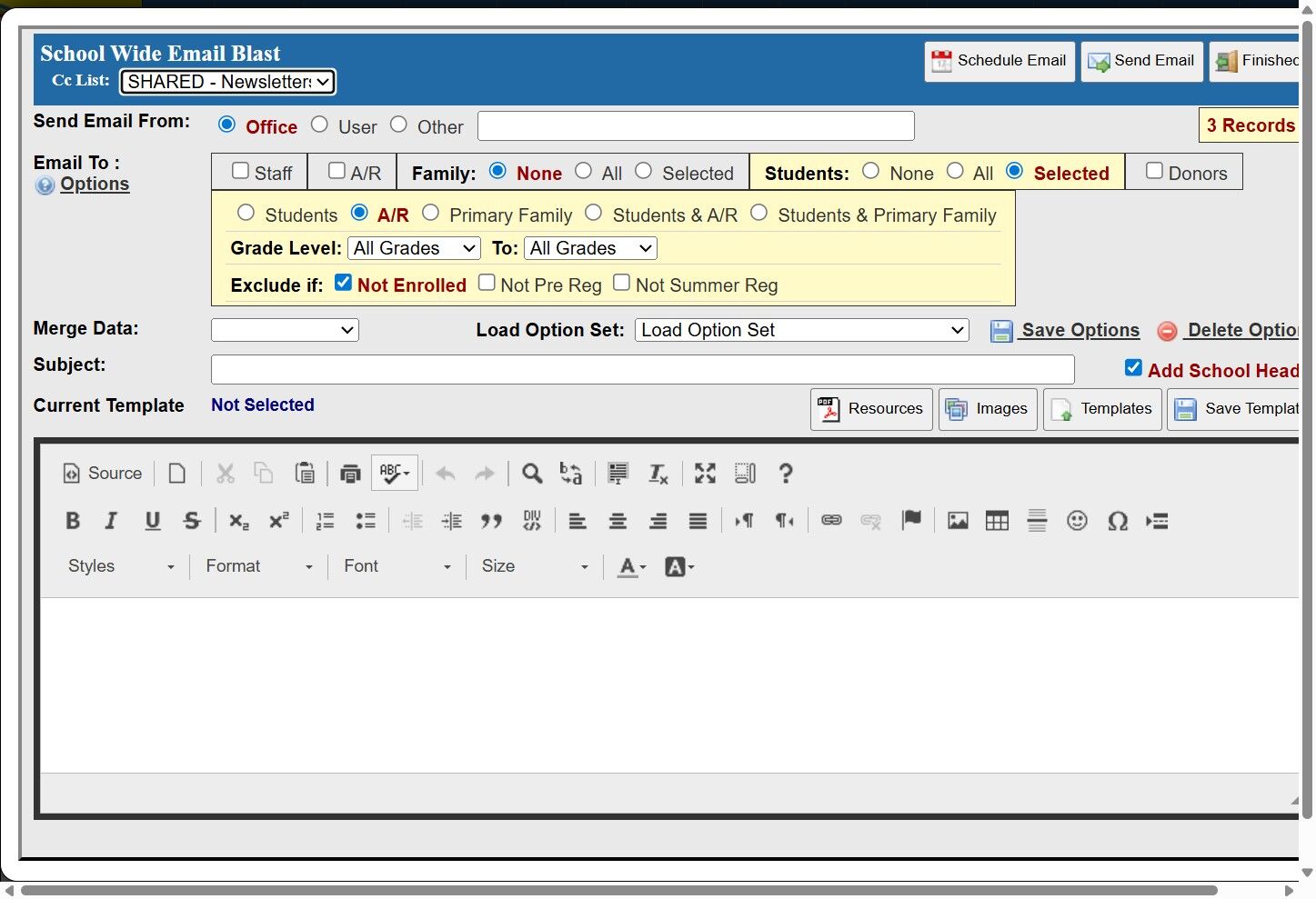
Task: Click the Insert Link icon
Action: 831,521
